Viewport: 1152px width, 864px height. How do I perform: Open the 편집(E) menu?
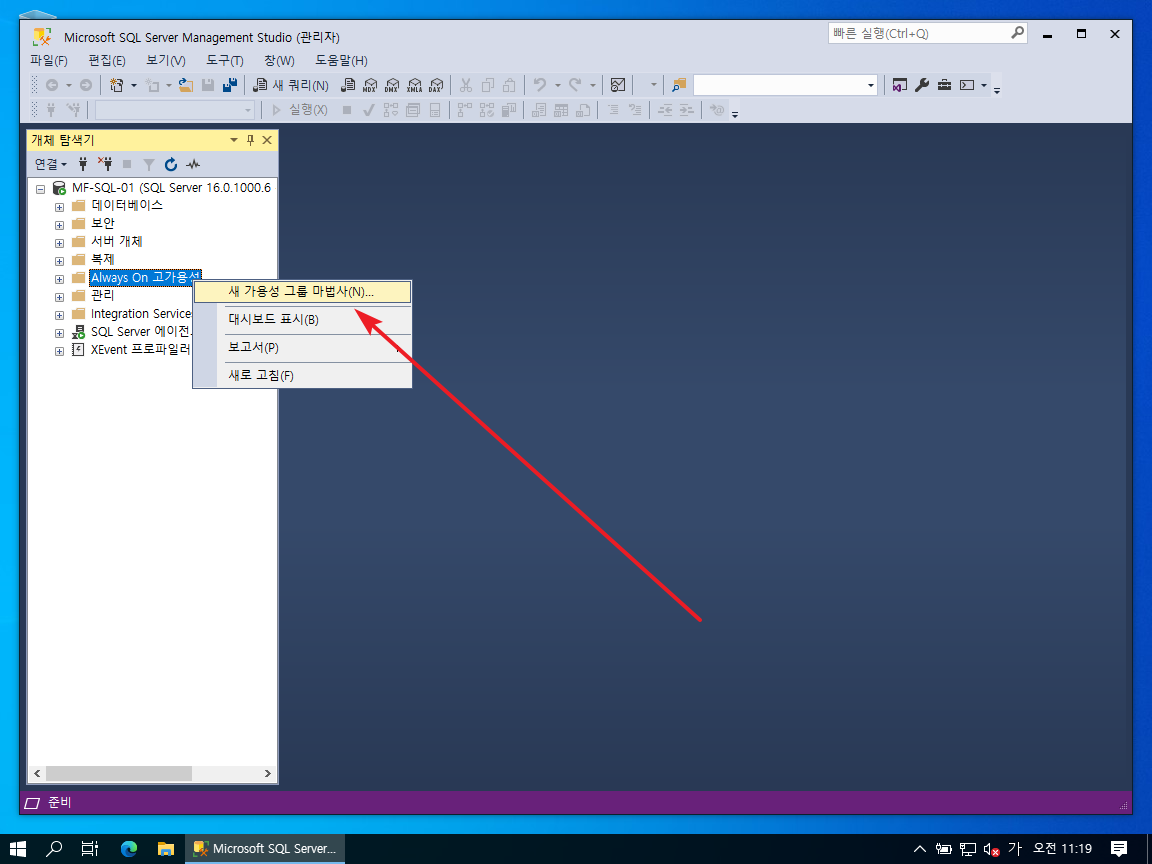pos(107,60)
